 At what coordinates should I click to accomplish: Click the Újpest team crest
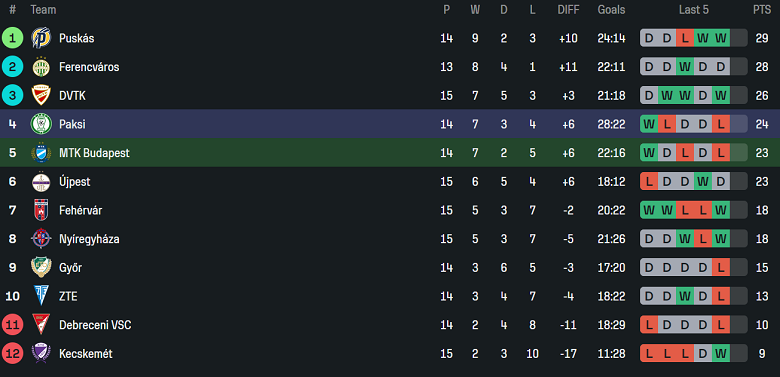[41, 182]
